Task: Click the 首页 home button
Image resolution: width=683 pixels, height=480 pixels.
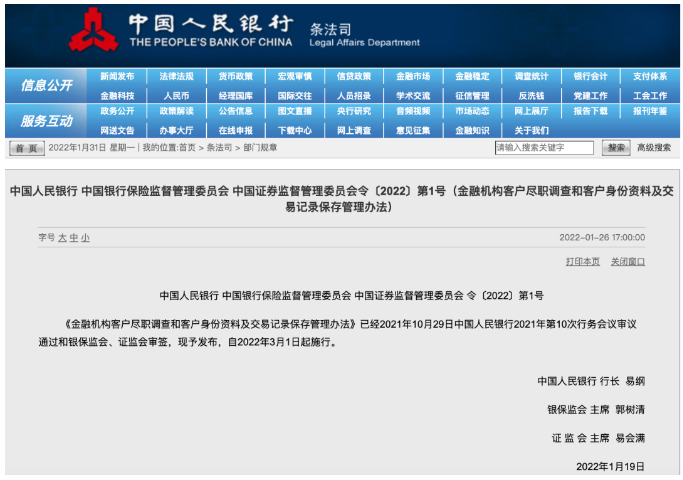Action: click(27, 148)
